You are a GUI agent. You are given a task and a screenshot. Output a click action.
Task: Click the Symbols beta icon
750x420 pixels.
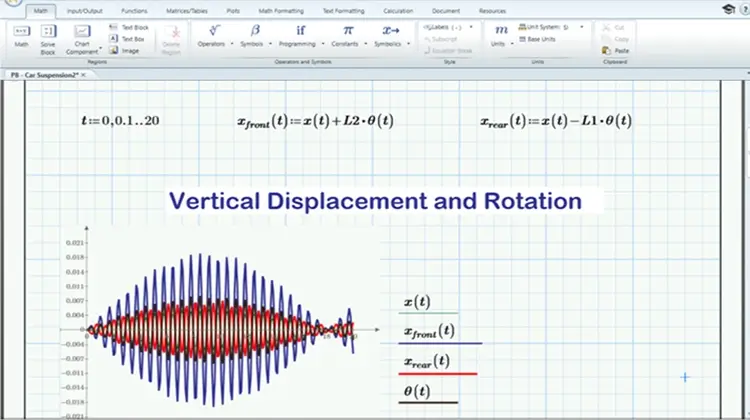coord(255,31)
